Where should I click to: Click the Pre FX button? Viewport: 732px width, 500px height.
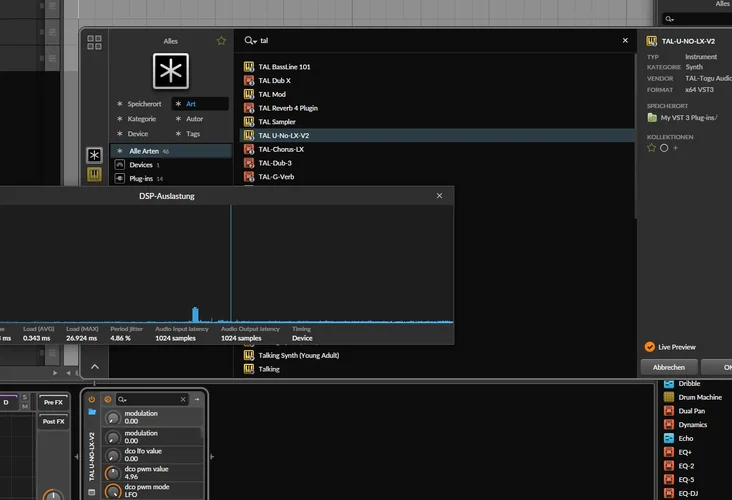tap(52, 402)
